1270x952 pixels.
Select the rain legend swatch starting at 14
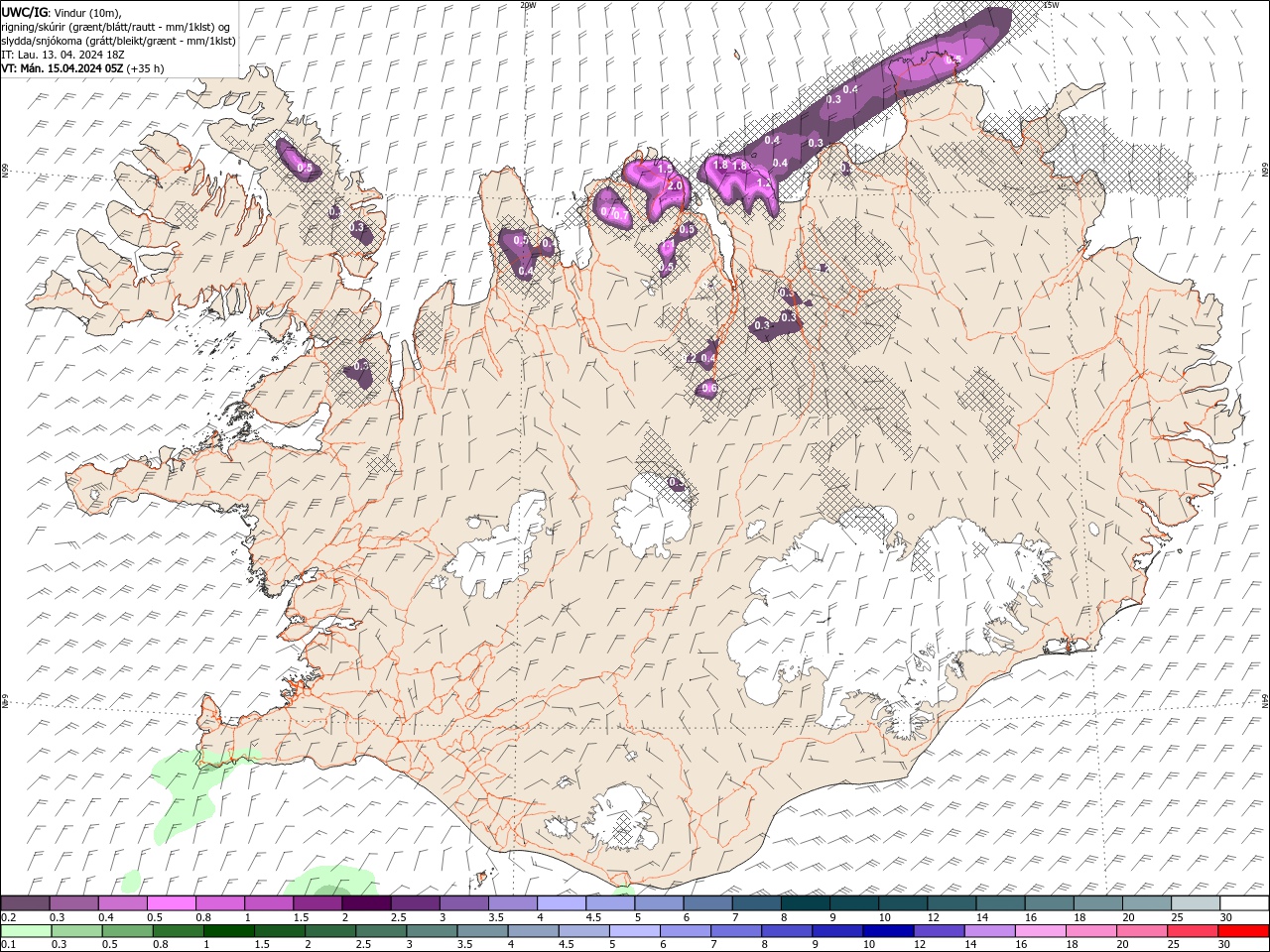coord(989,931)
